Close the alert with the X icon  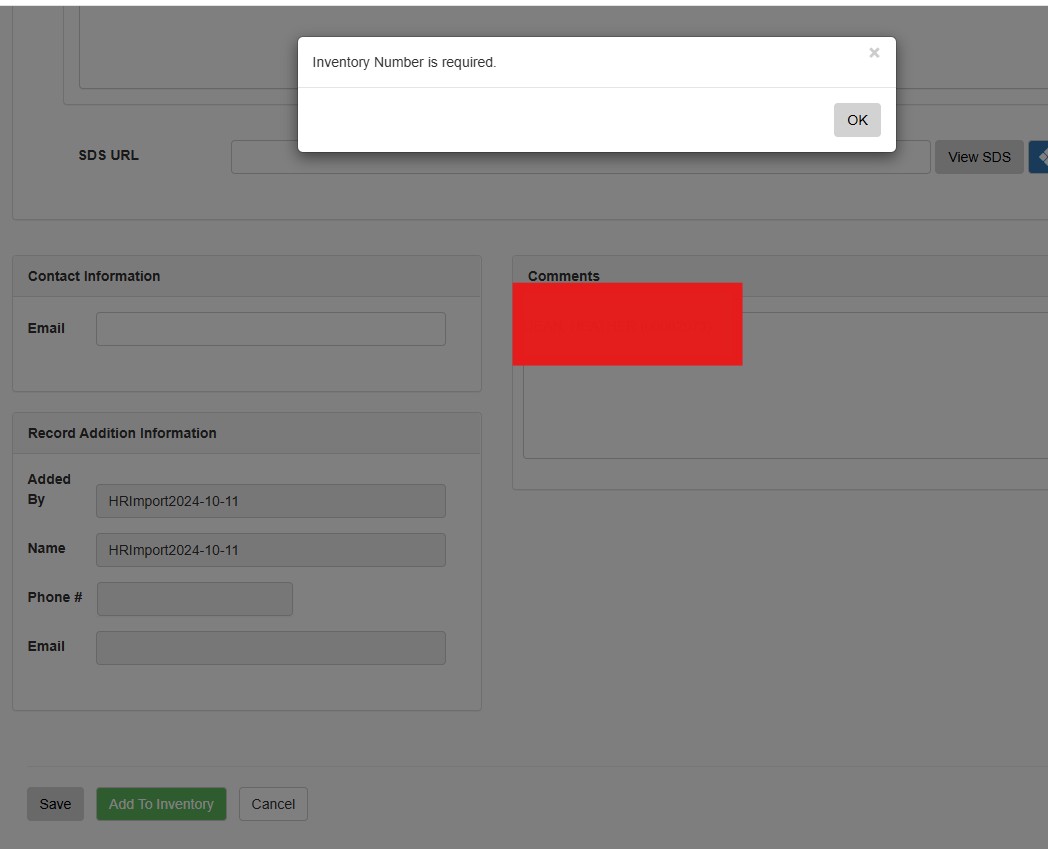tap(874, 53)
